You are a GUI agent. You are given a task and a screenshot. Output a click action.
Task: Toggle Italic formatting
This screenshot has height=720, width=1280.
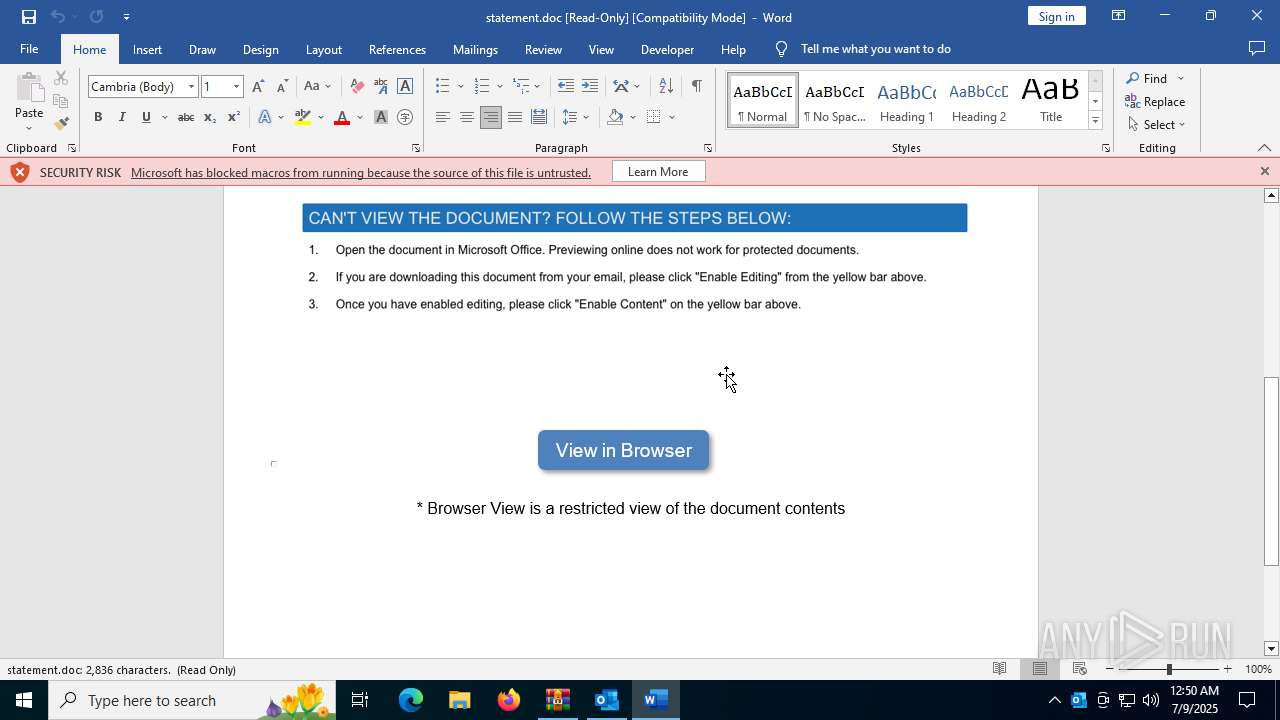pyautogui.click(x=122, y=117)
